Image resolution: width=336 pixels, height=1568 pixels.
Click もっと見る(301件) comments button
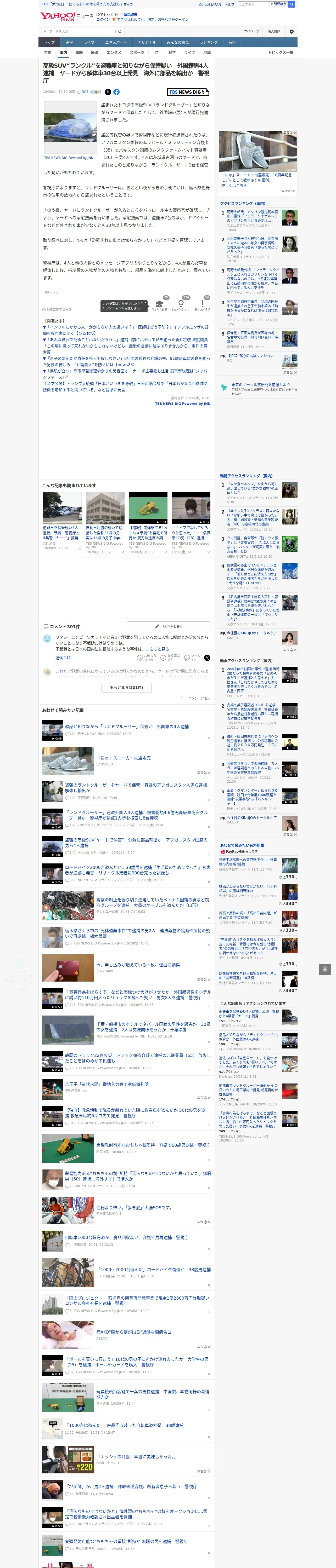127,687
